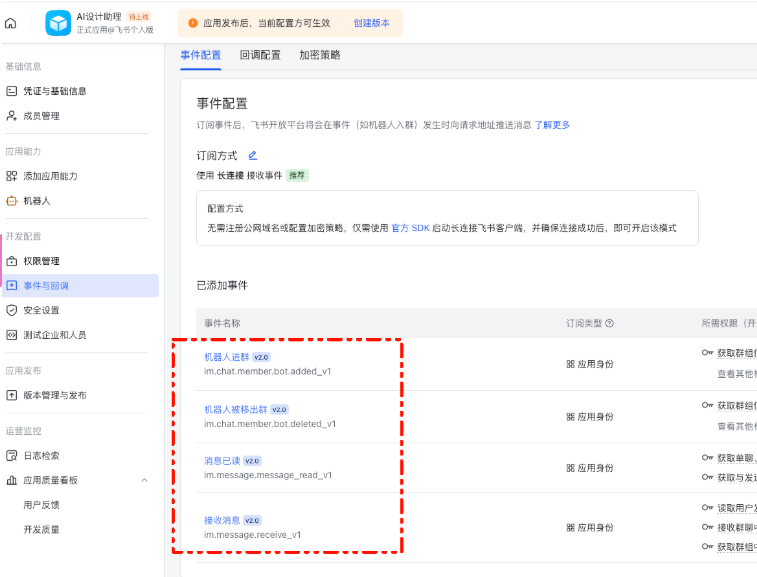
Task: Click 事件名称 column header
Action: (x=222, y=323)
